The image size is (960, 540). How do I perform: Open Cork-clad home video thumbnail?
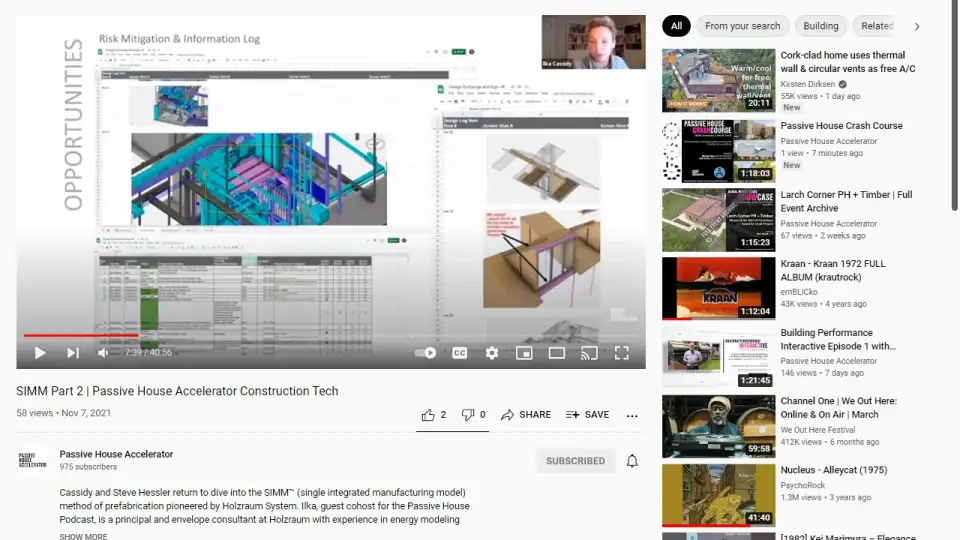tap(718, 80)
